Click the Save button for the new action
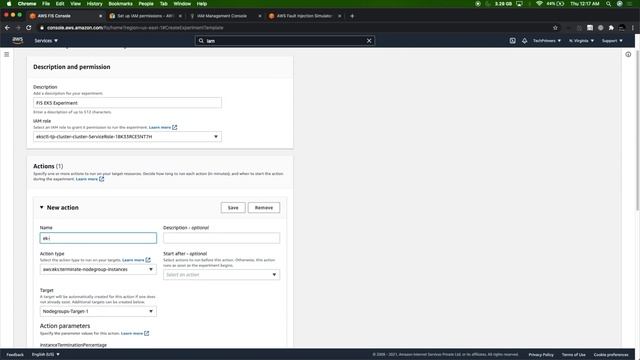 click(233, 208)
